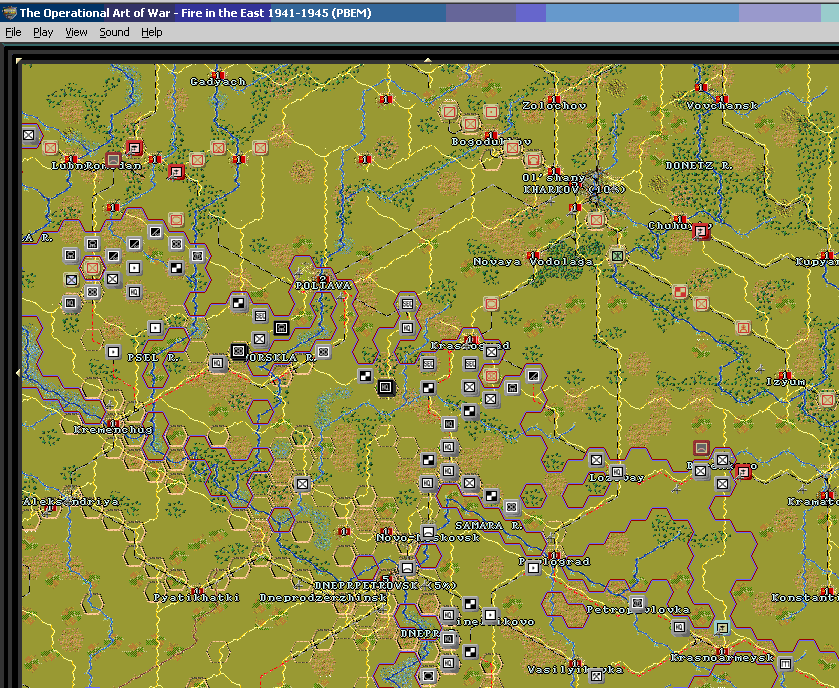
Task: Select black counter beside the VORSKLA R. label
Action: (239, 351)
